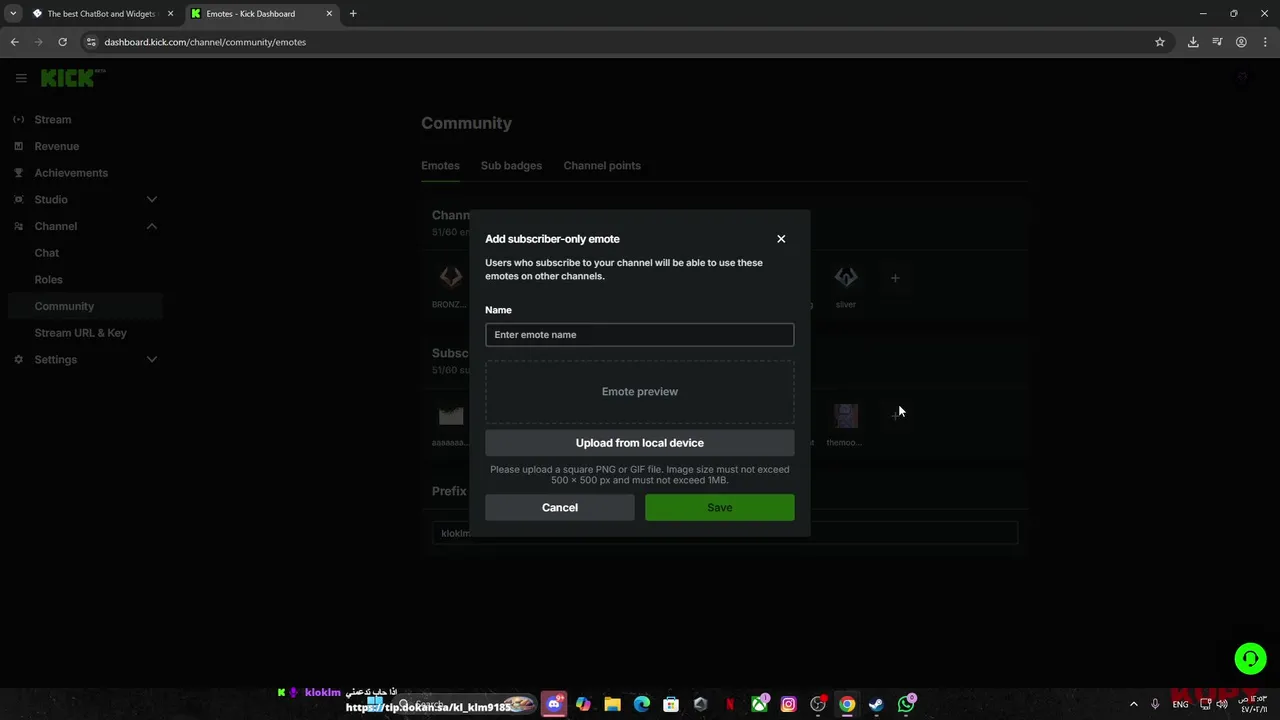Open the volume control tray icon
Screen dimensions: 1280x720
point(1222,704)
